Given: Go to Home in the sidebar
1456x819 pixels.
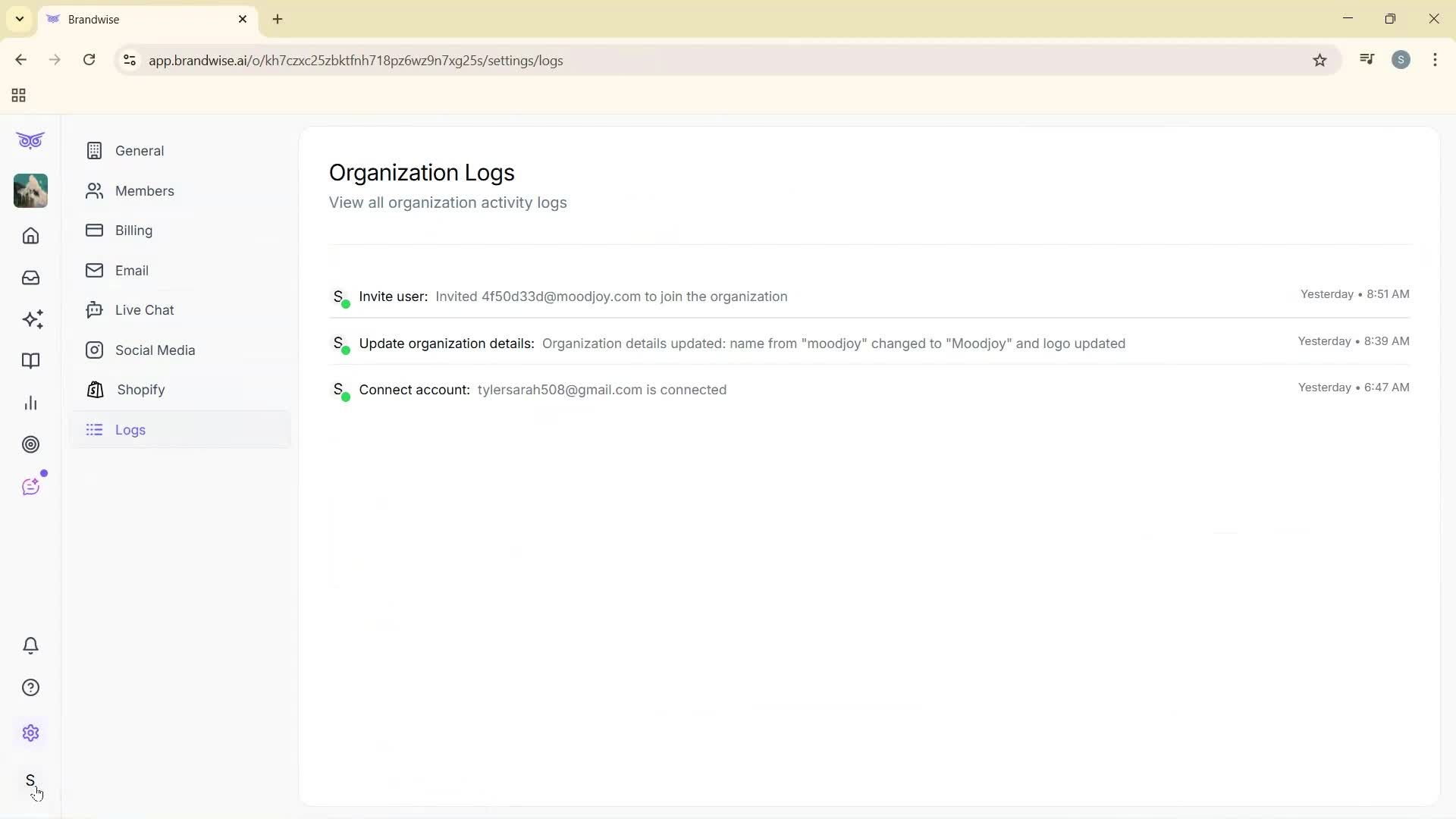Looking at the screenshot, I should (30, 236).
